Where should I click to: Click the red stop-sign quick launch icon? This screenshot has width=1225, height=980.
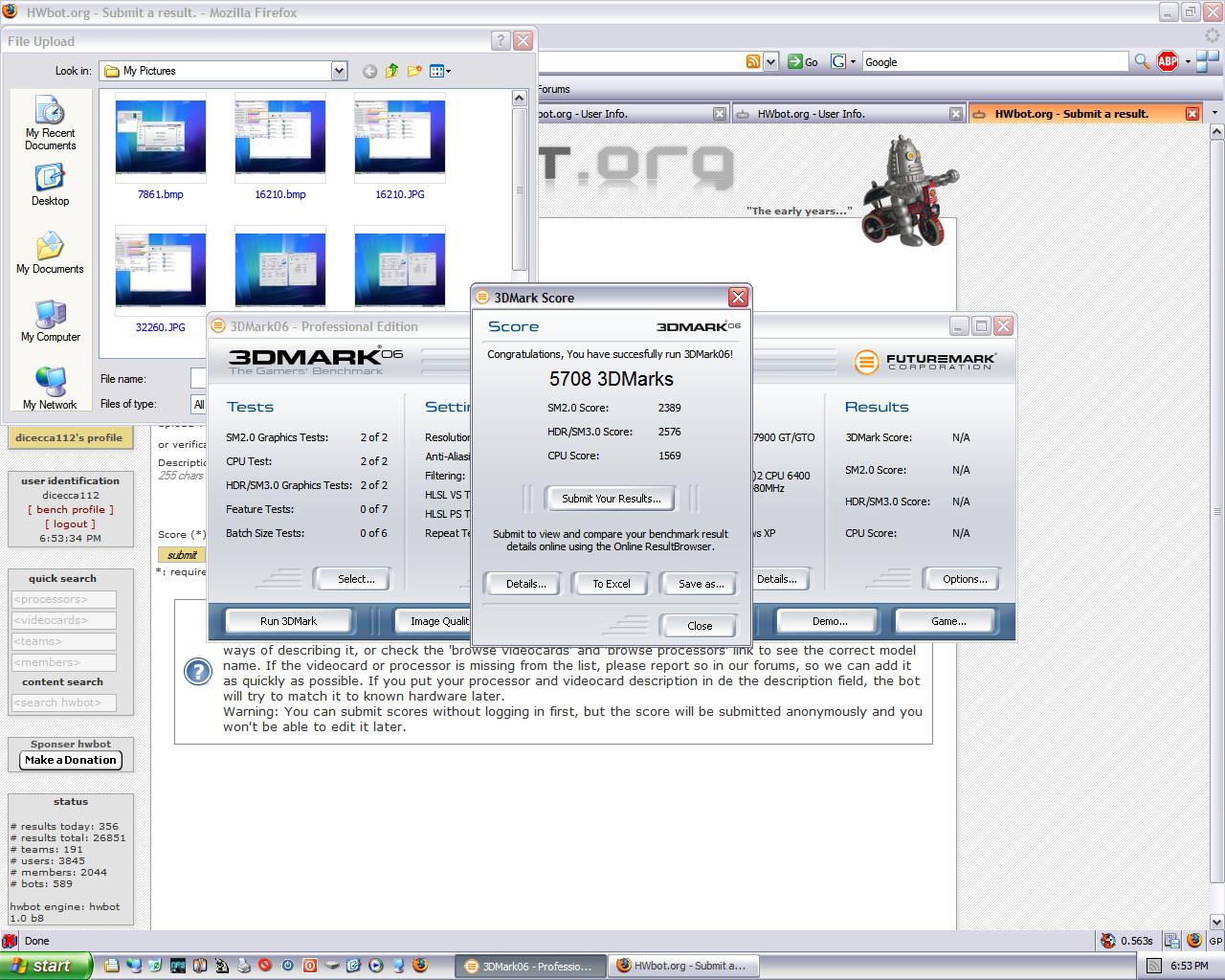264,966
